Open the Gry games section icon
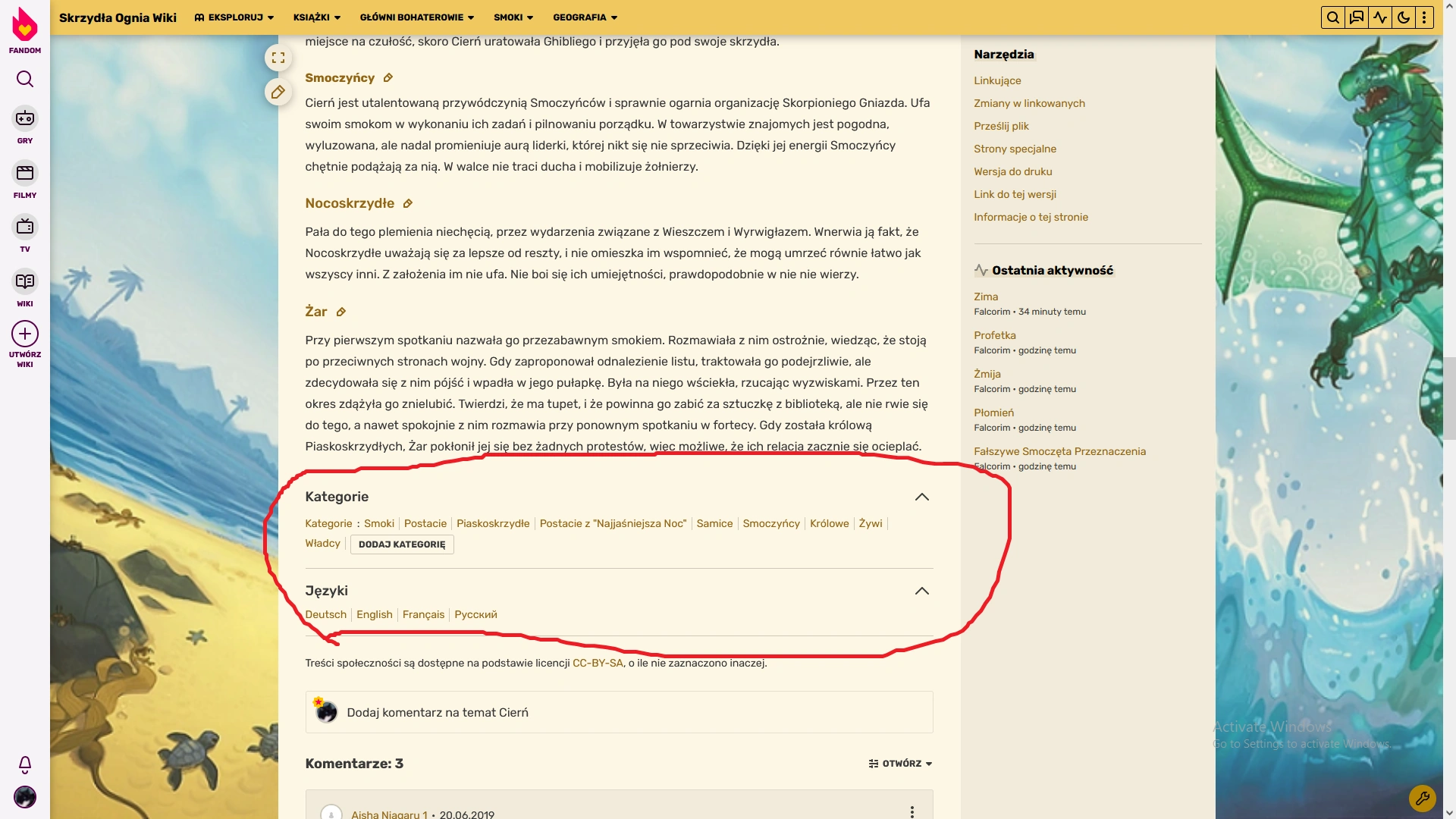This screenshot has width=1456, height=819. pyautogui.click(x=25, y=118)
